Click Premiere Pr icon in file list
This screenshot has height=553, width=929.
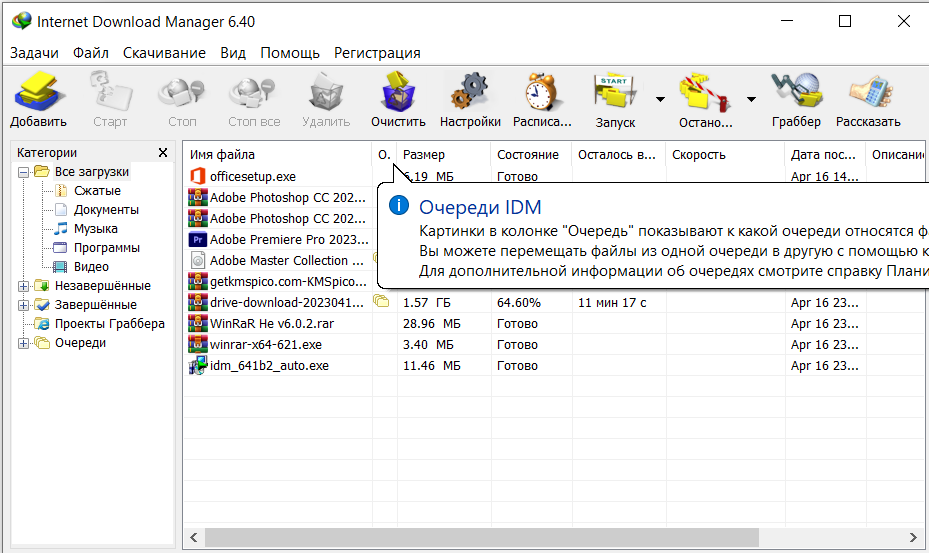197,239
